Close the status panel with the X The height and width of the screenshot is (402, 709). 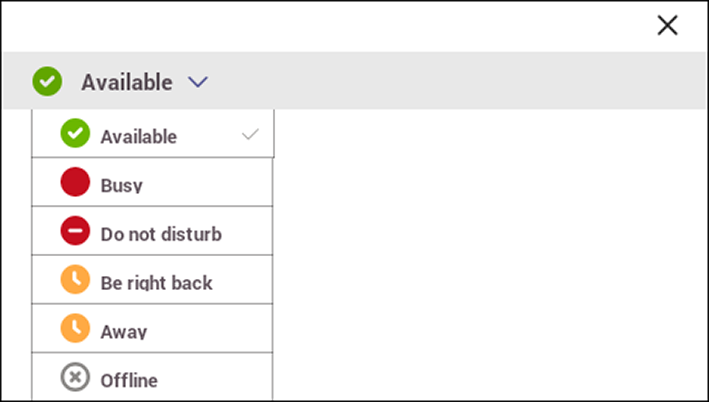pos(667,25)
